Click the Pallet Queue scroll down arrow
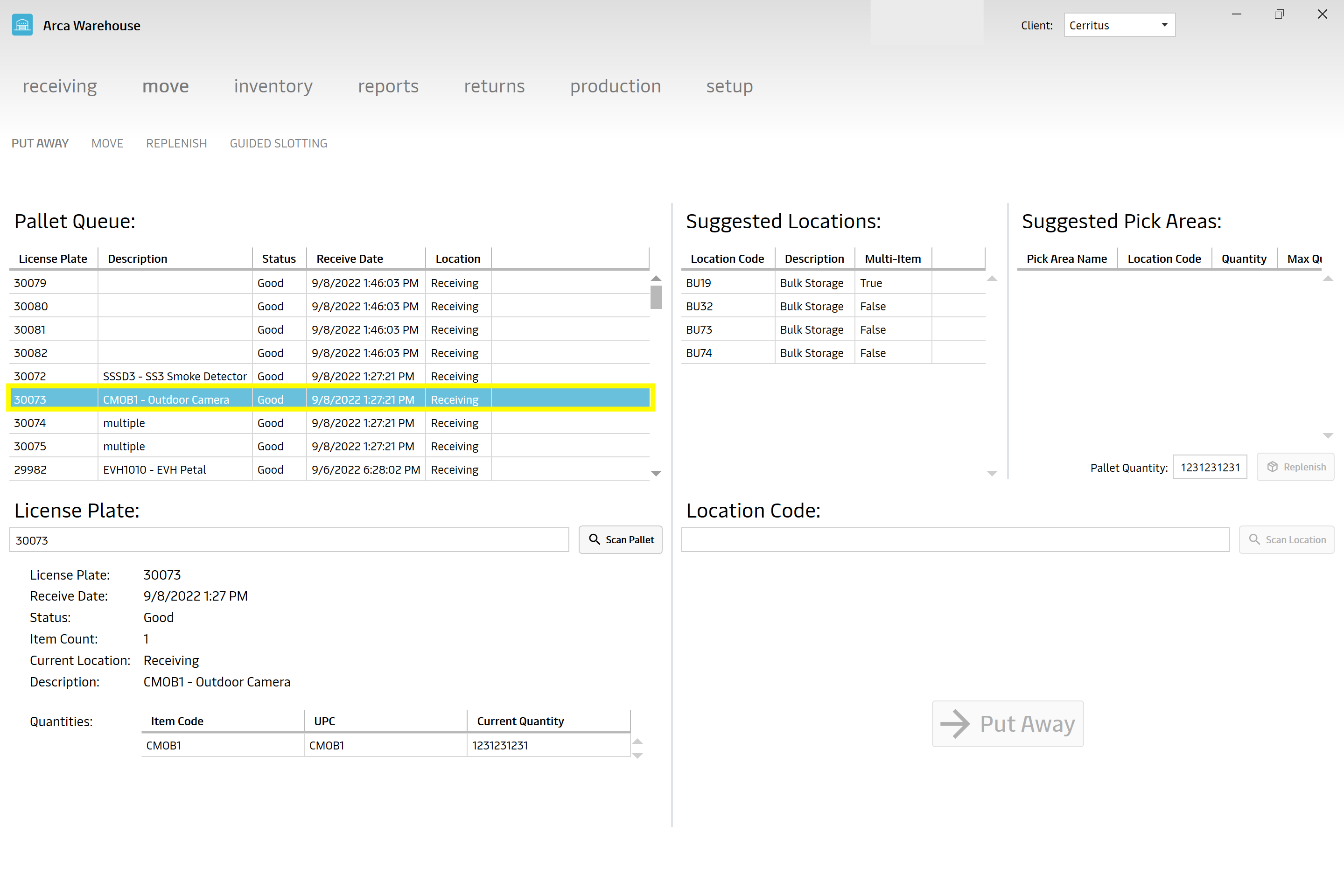 coord(656,473)
